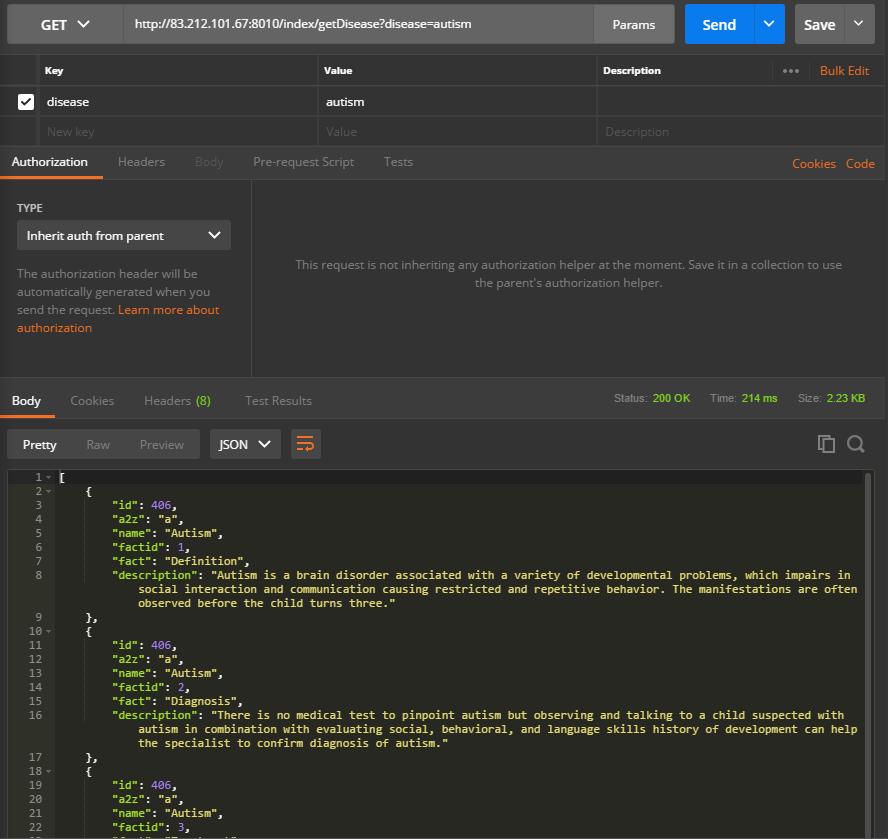
Task: Open the Tests tab
Action: pyautogui.click(x=398, y=162)
